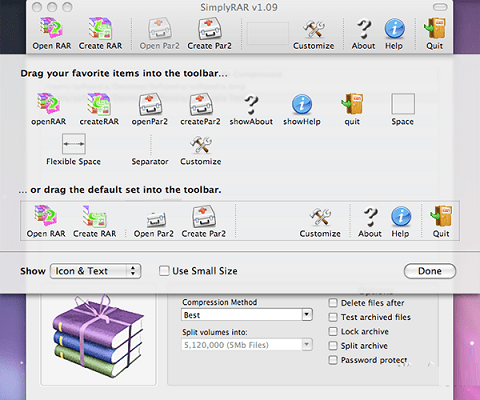Click Quit in the top toolbar
The width and height of the screenshot is (480, 400).
click(434, 34)
